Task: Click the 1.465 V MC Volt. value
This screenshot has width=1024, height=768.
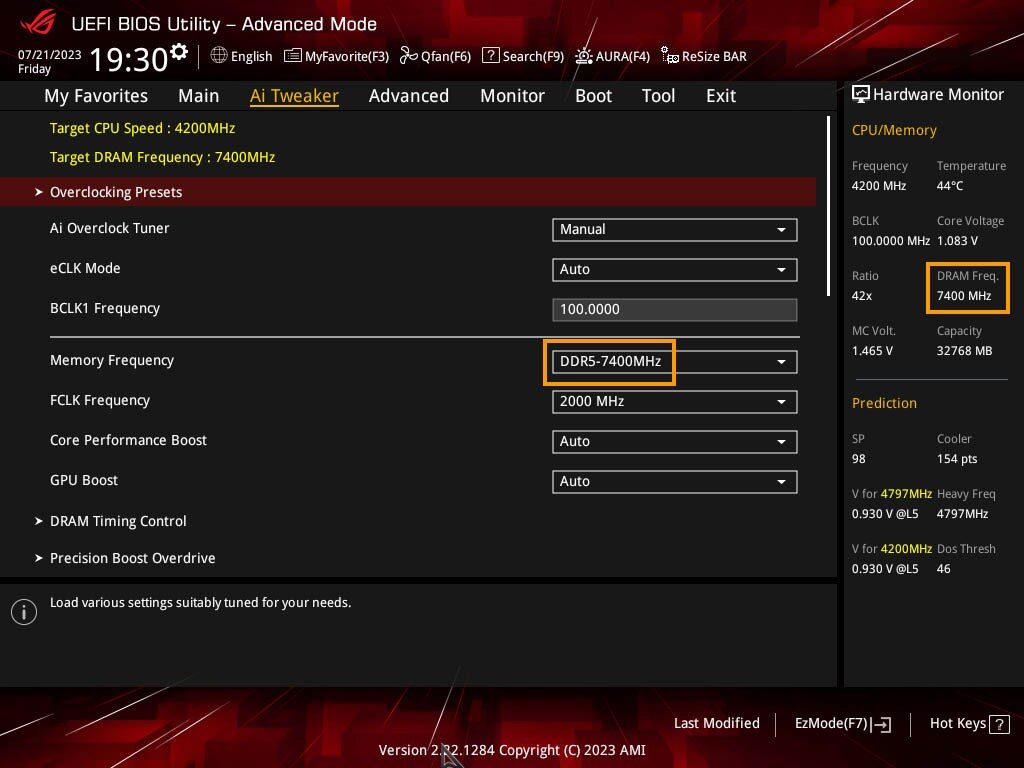Action: [x=872, y=351]
